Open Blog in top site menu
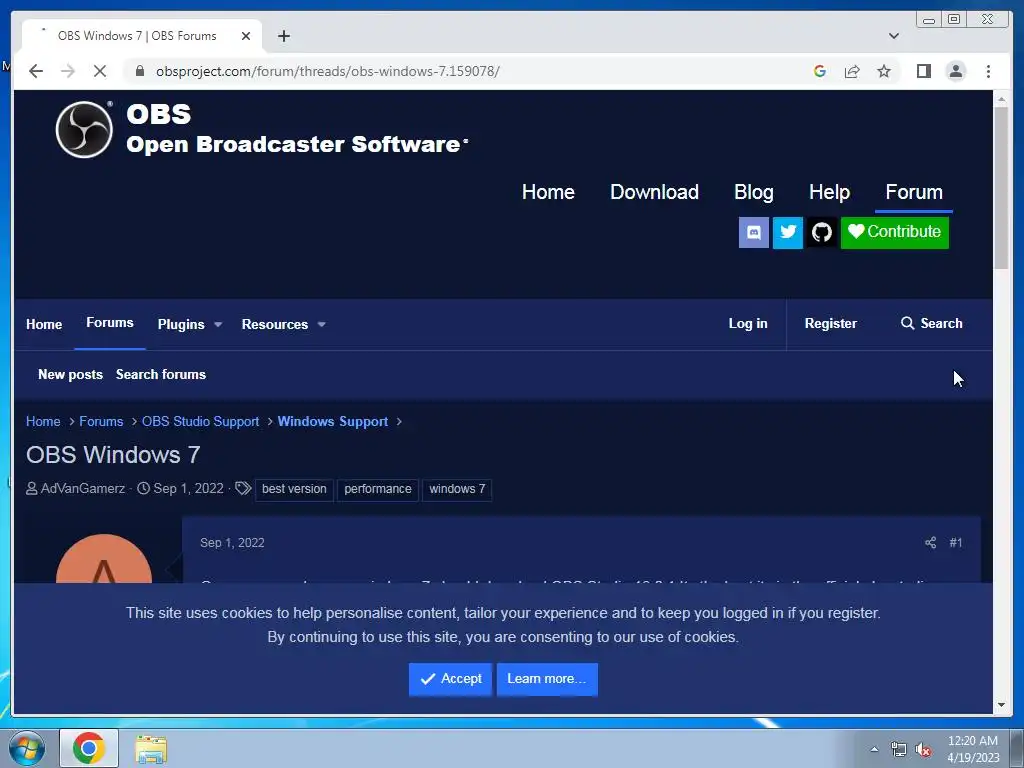 point(754,192)
